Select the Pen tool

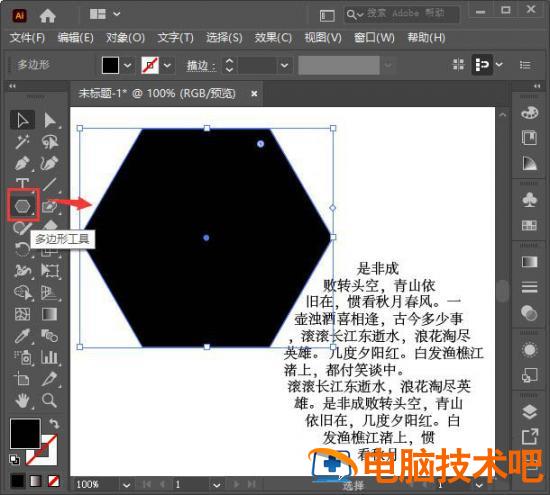coord(22,163)
